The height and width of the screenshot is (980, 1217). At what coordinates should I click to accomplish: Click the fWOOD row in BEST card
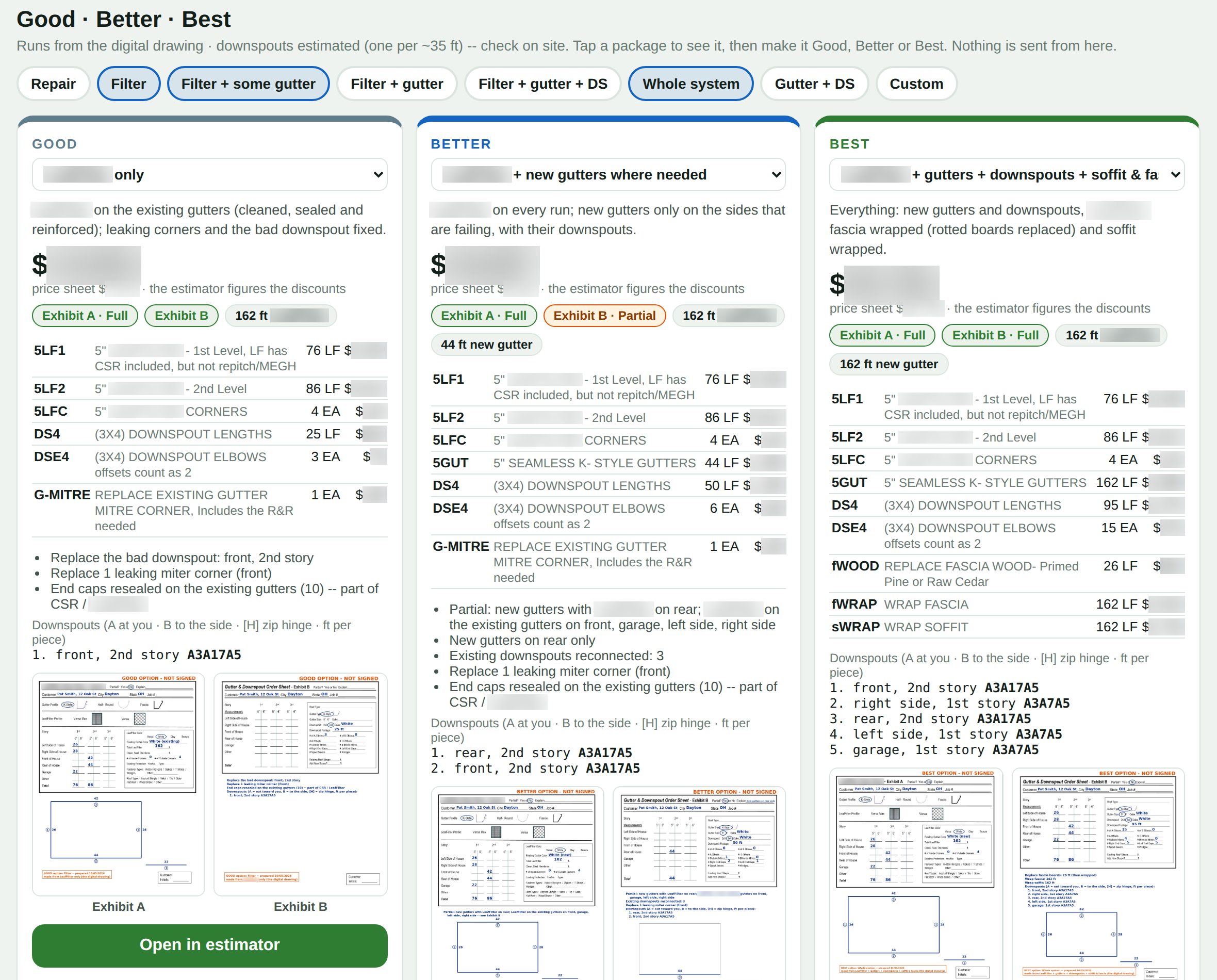point(1007,574)
